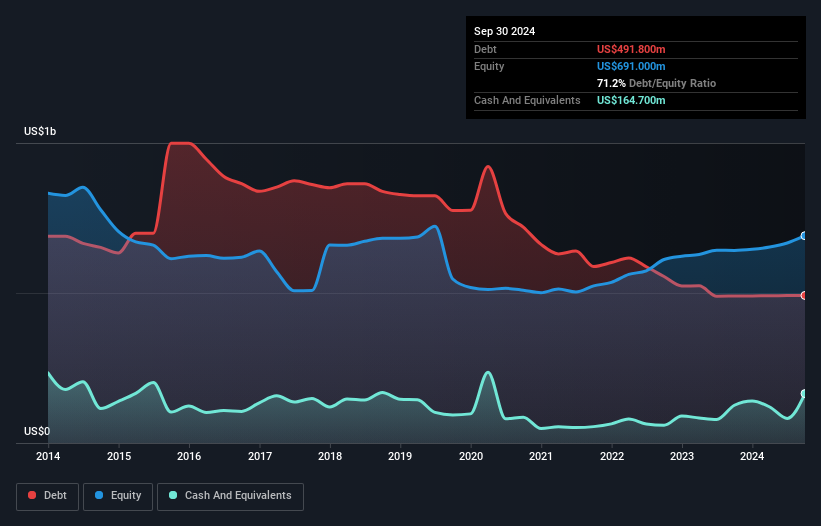Click the 2016 axis label
The height and width of the screenshot is (526, 821).
pos(189,456)
